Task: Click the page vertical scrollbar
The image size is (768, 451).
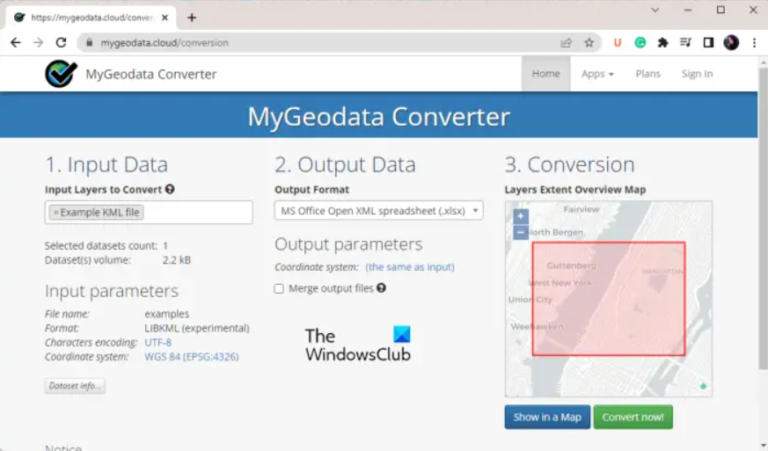Action: (763, 219)
